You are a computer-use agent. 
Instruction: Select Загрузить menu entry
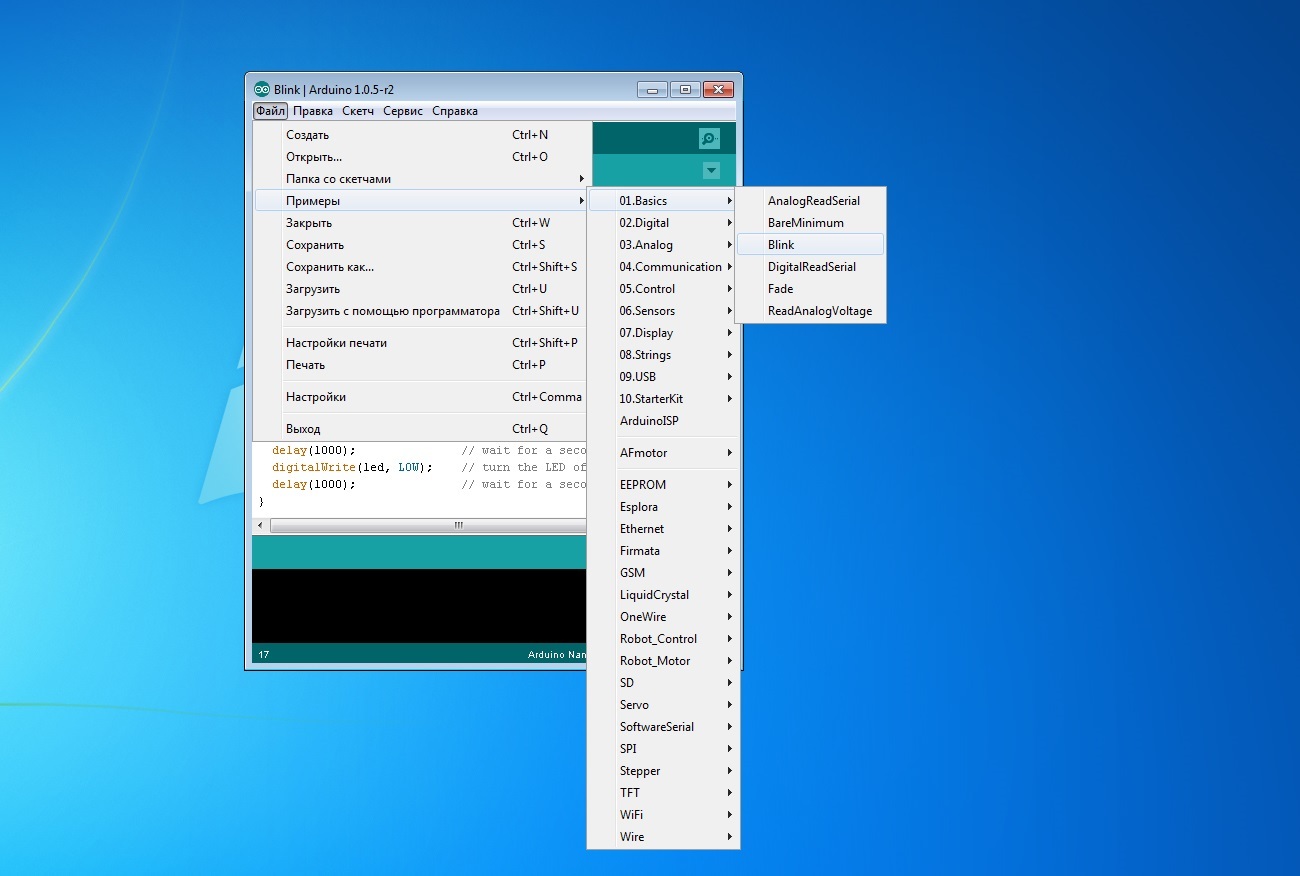tap(422, 289)
